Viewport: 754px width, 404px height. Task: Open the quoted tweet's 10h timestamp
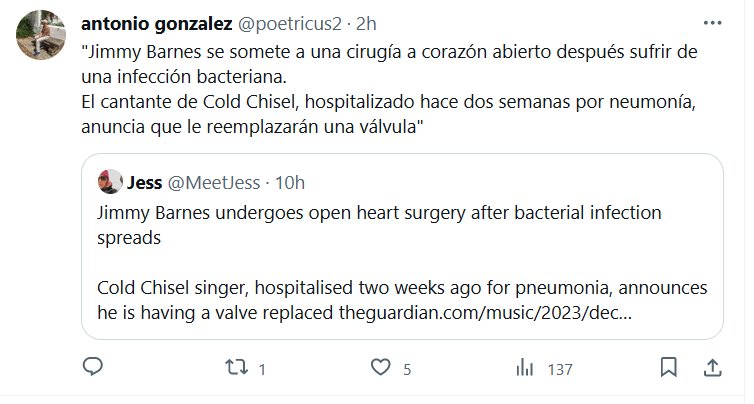[x=288, y=182]
